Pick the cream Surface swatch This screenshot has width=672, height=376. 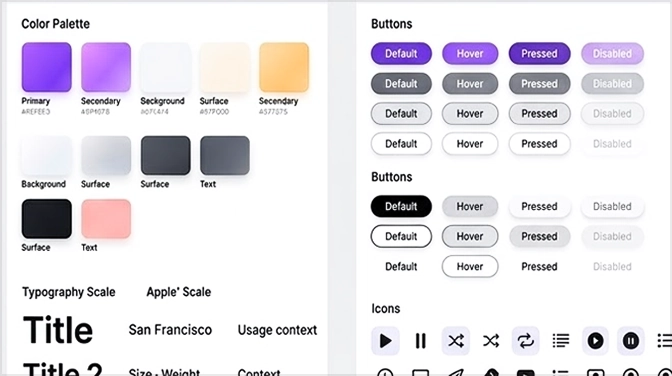(x=225, y=67)
